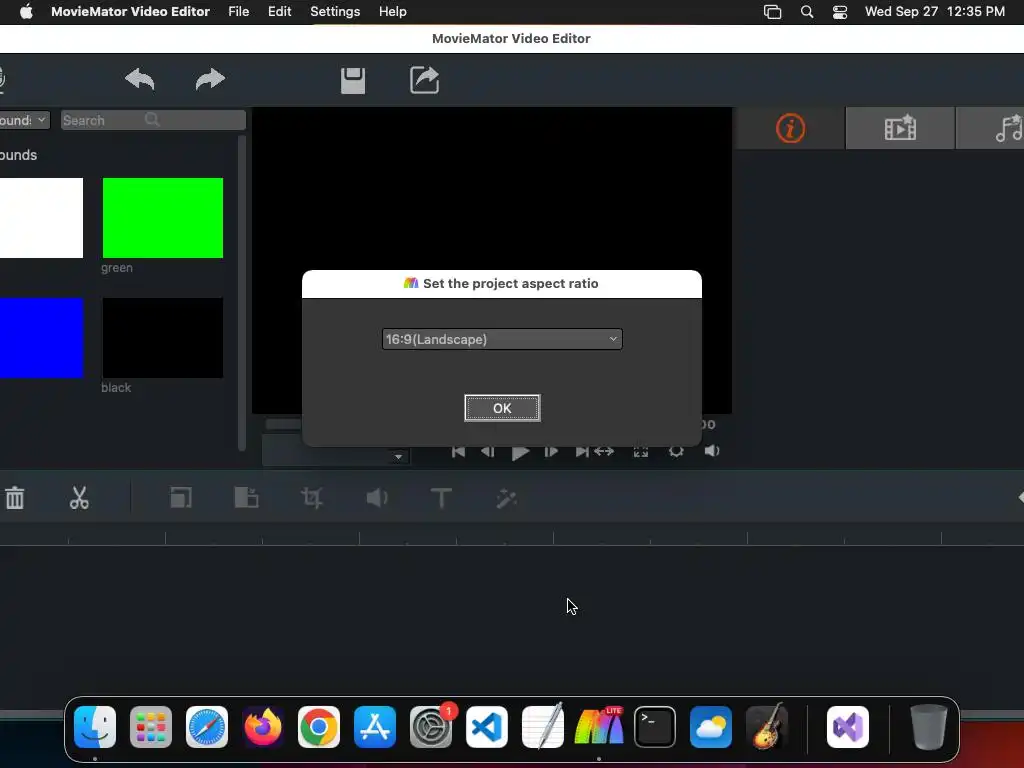Confirm aspect ratio with OK button
The height and width of the screenshot is (768, 1024).
(x=502, y=408)
